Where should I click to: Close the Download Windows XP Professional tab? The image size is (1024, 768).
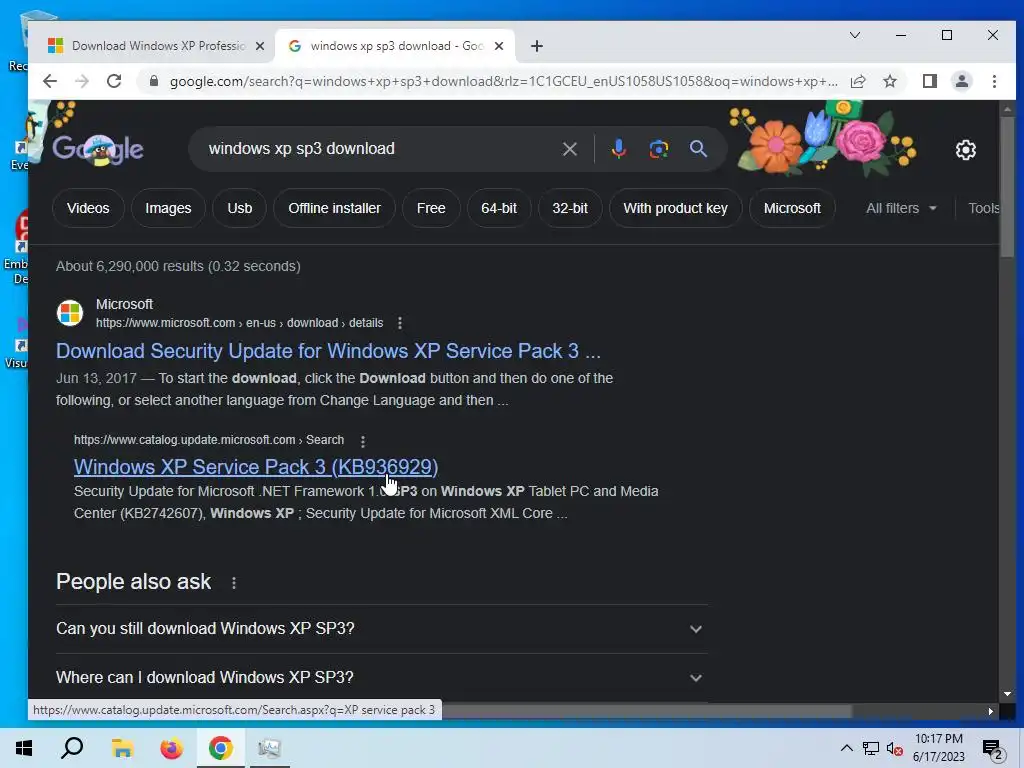[x=260, y=46]
